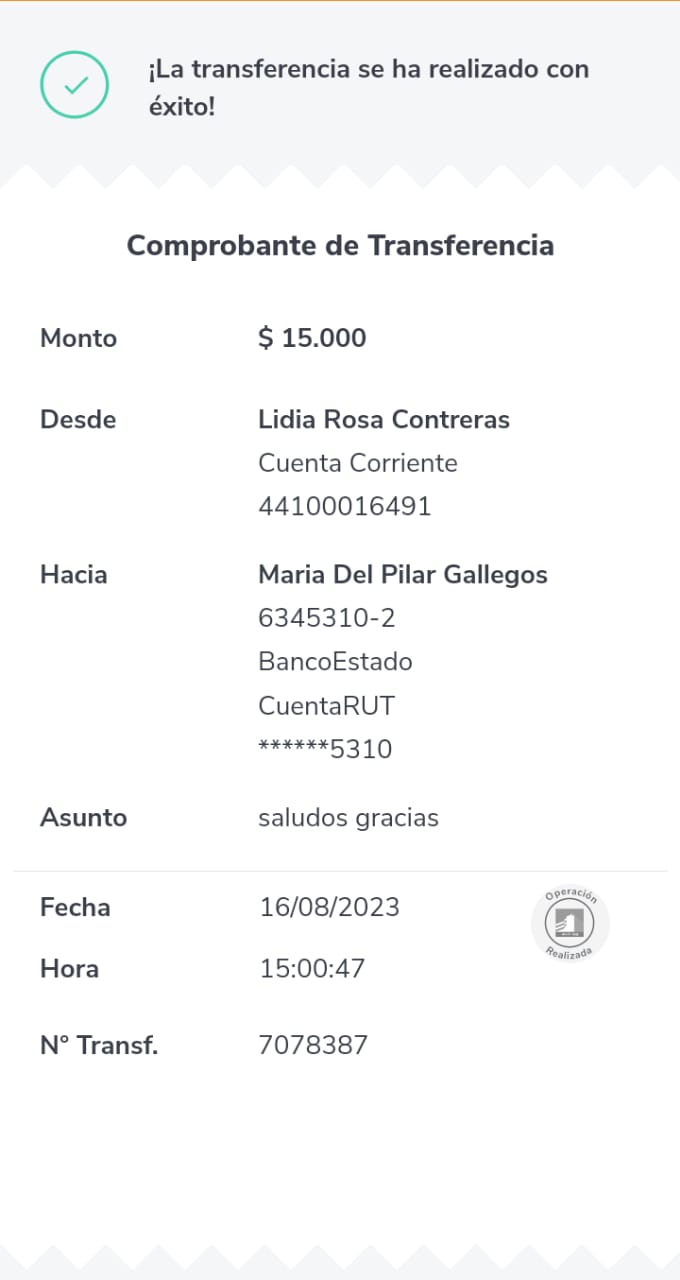Tap the subject saludos gracias
The image size is (680, 1280).
[x=348, y=818]
